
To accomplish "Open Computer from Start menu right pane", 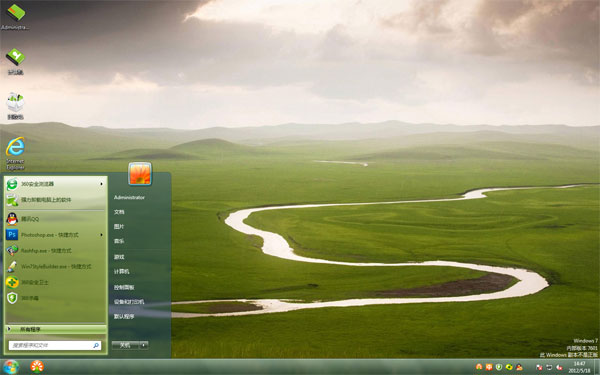I will [x=122, y=271].
